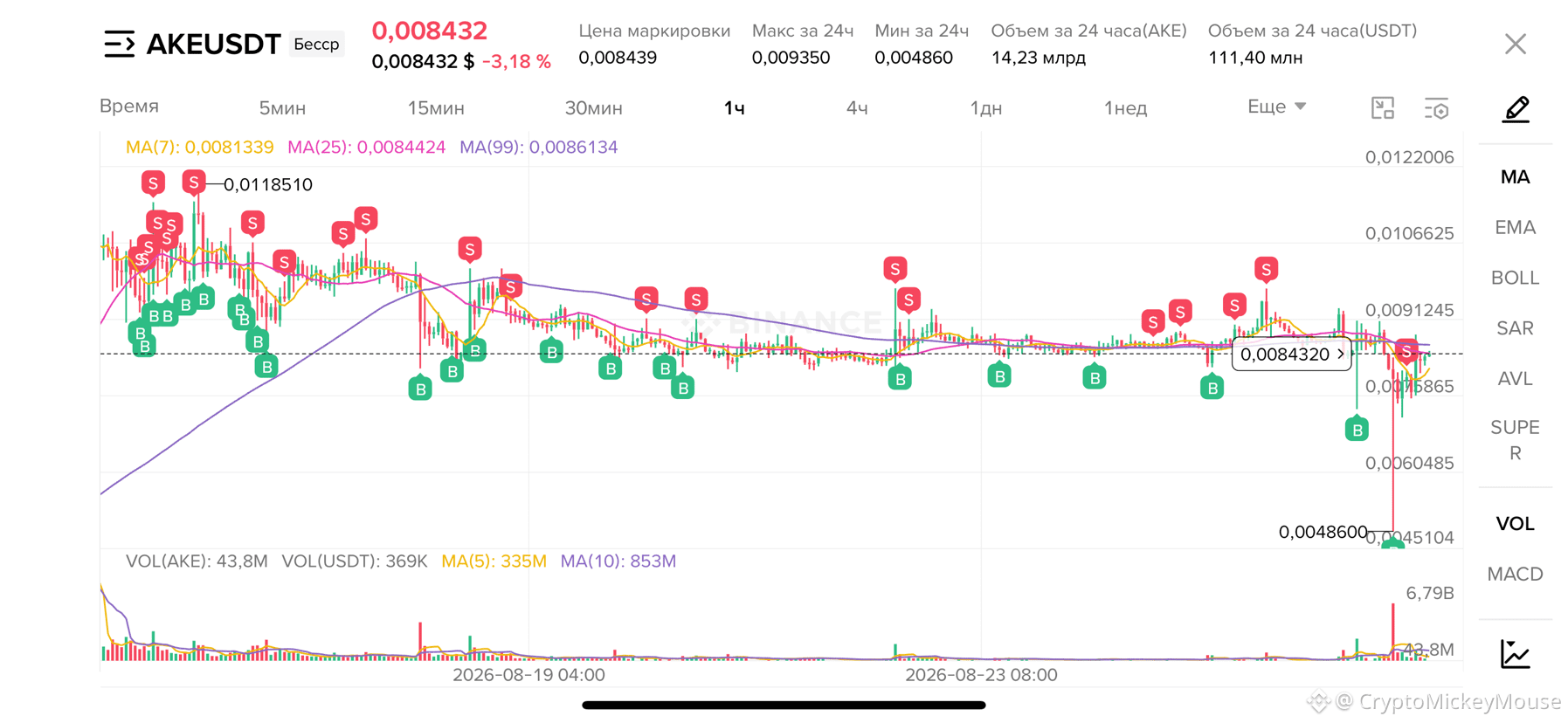Click the 0,0118510 high price label

267,185
